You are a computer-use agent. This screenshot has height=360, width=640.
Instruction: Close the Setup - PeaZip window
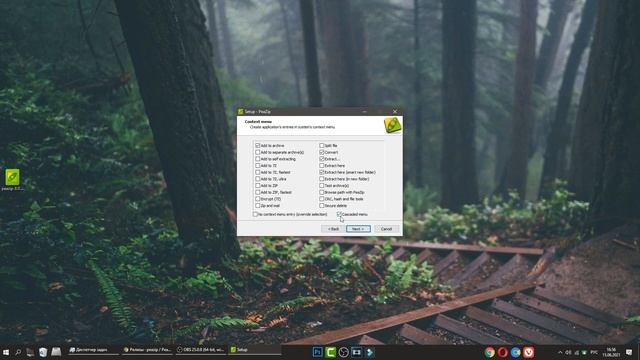[395, 111]
